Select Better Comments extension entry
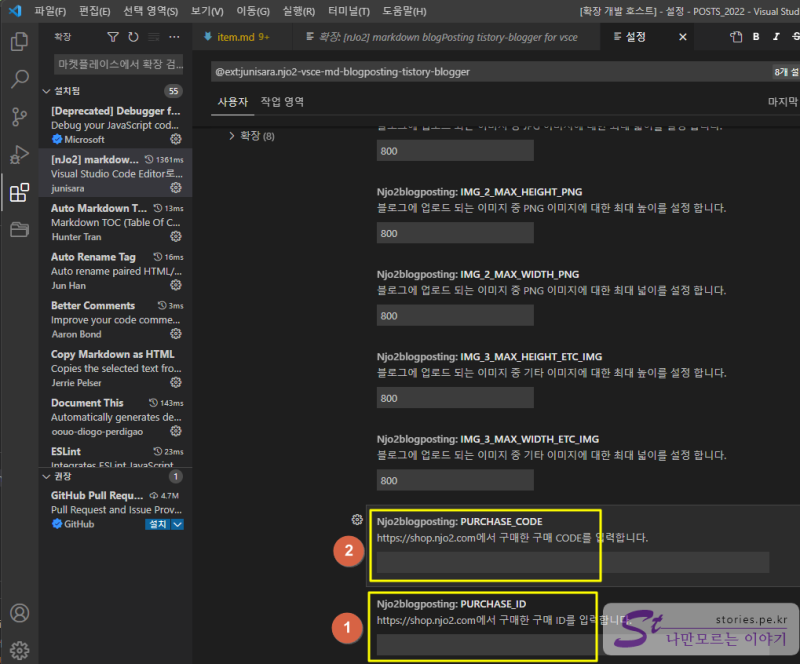 tap(116, 319)
